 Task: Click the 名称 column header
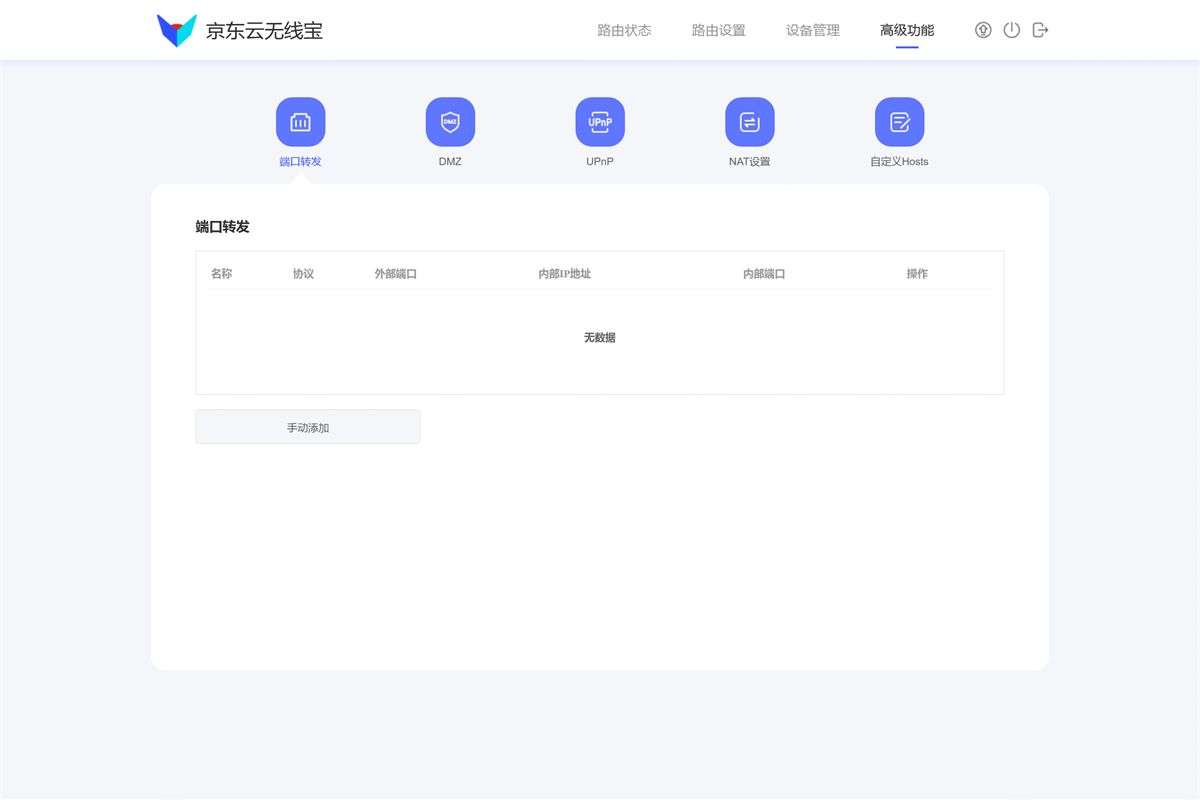(221, 273)
